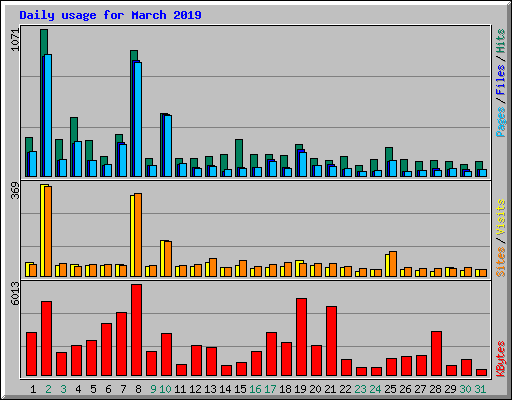Click the cyan Pages bar for day 19

click(x=303, y=164)
